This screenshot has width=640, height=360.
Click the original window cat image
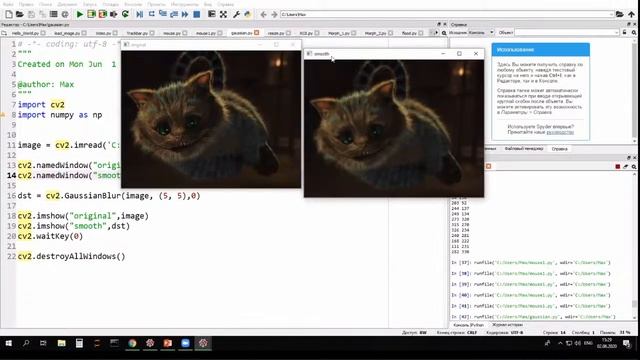click(211, 119)
